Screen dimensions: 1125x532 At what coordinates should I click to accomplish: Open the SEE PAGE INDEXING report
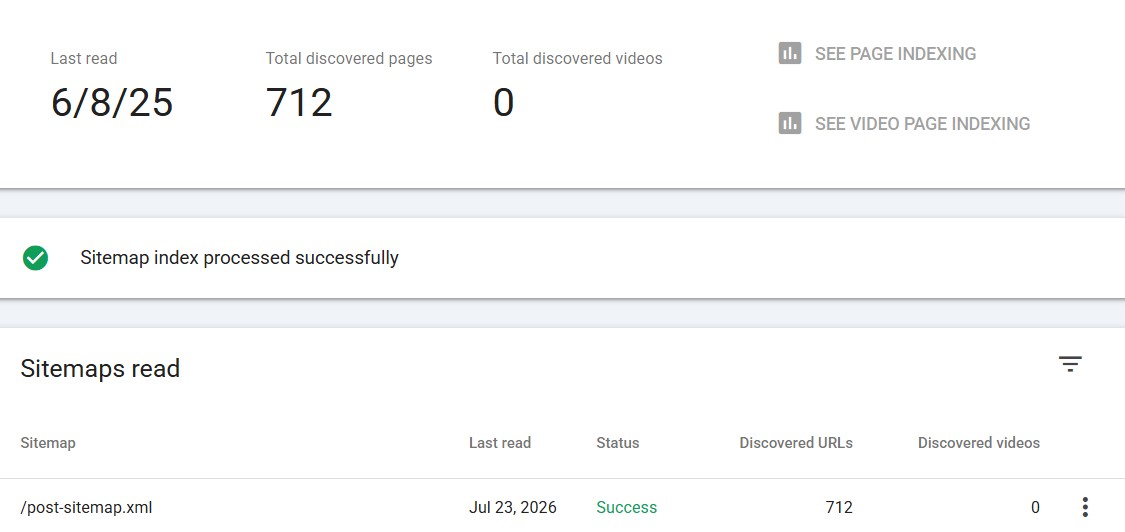tap(895, 54)
